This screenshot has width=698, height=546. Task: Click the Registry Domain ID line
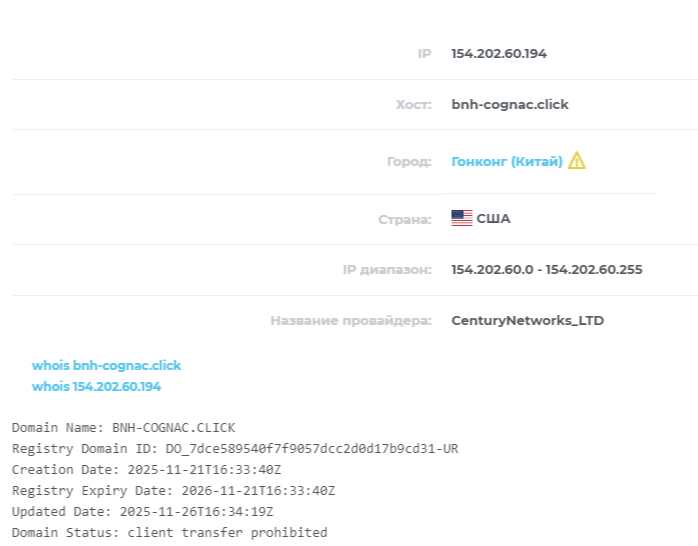pyautogui.click(x=235, y=448)
